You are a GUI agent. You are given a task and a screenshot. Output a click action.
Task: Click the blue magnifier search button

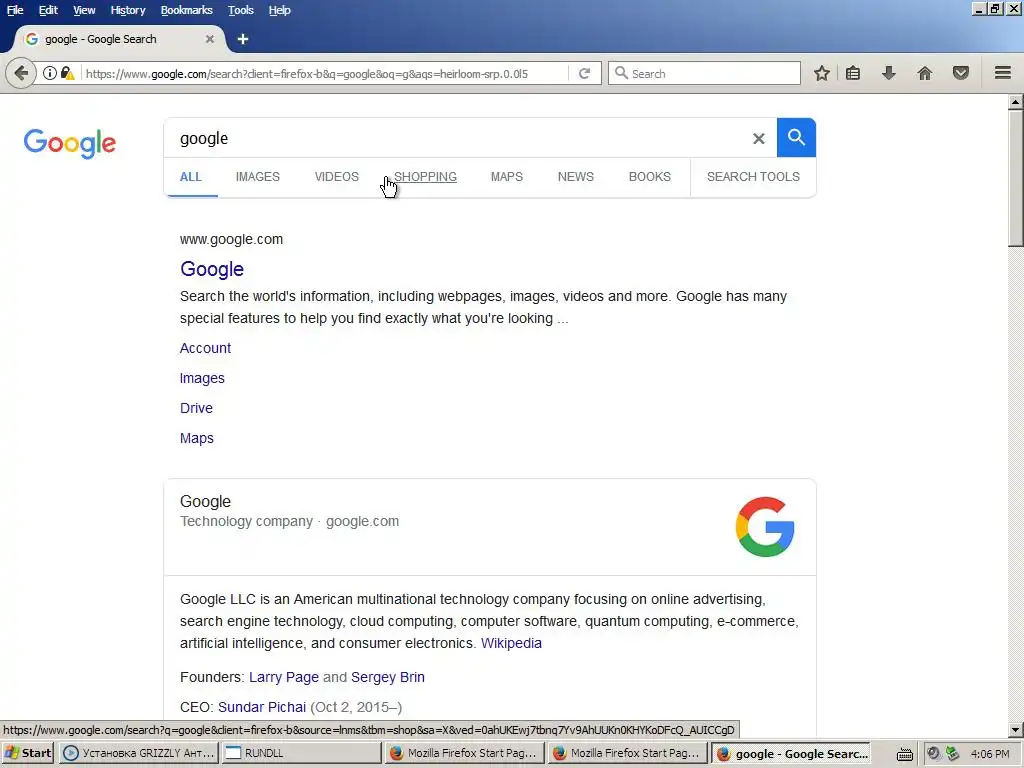click(x=796, y=138)
